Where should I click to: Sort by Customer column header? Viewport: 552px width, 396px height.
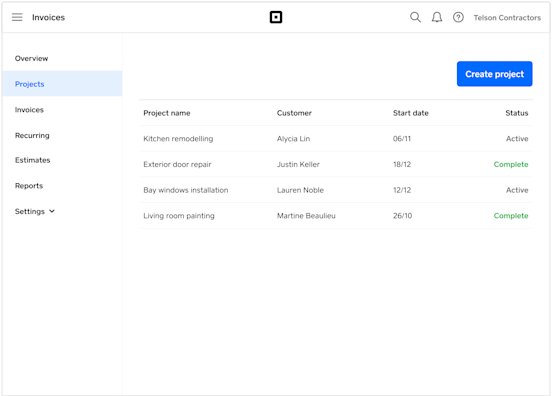pyautogui.click(x=294, y=113)
